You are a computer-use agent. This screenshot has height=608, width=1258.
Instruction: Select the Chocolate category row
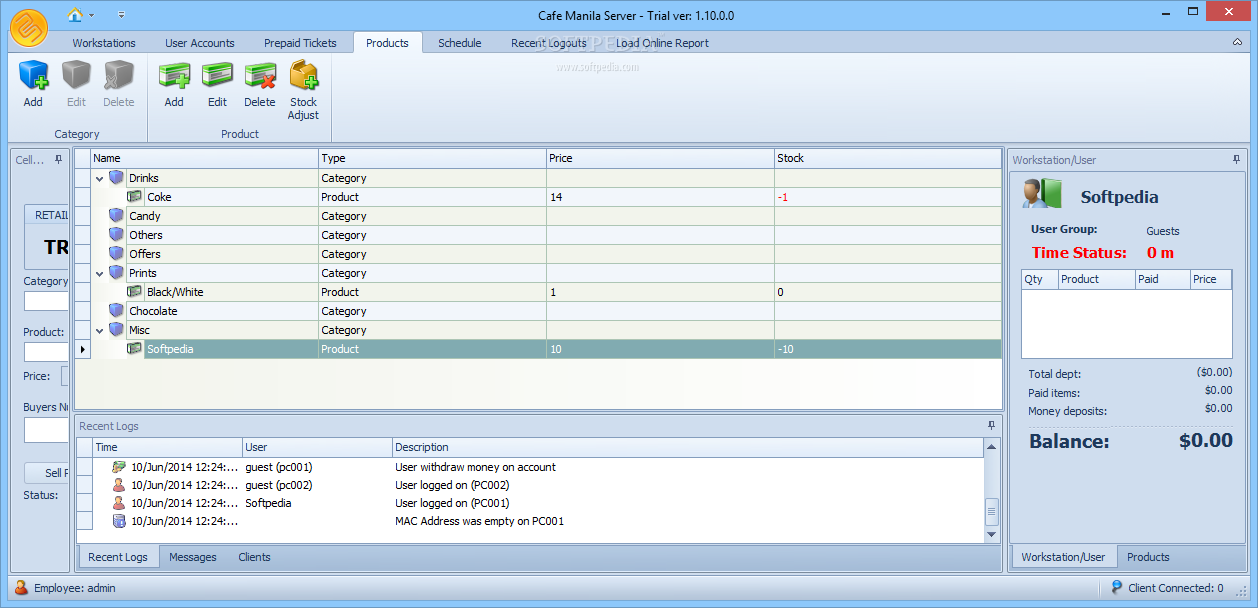pyautogui.click(x=538, y=311)
